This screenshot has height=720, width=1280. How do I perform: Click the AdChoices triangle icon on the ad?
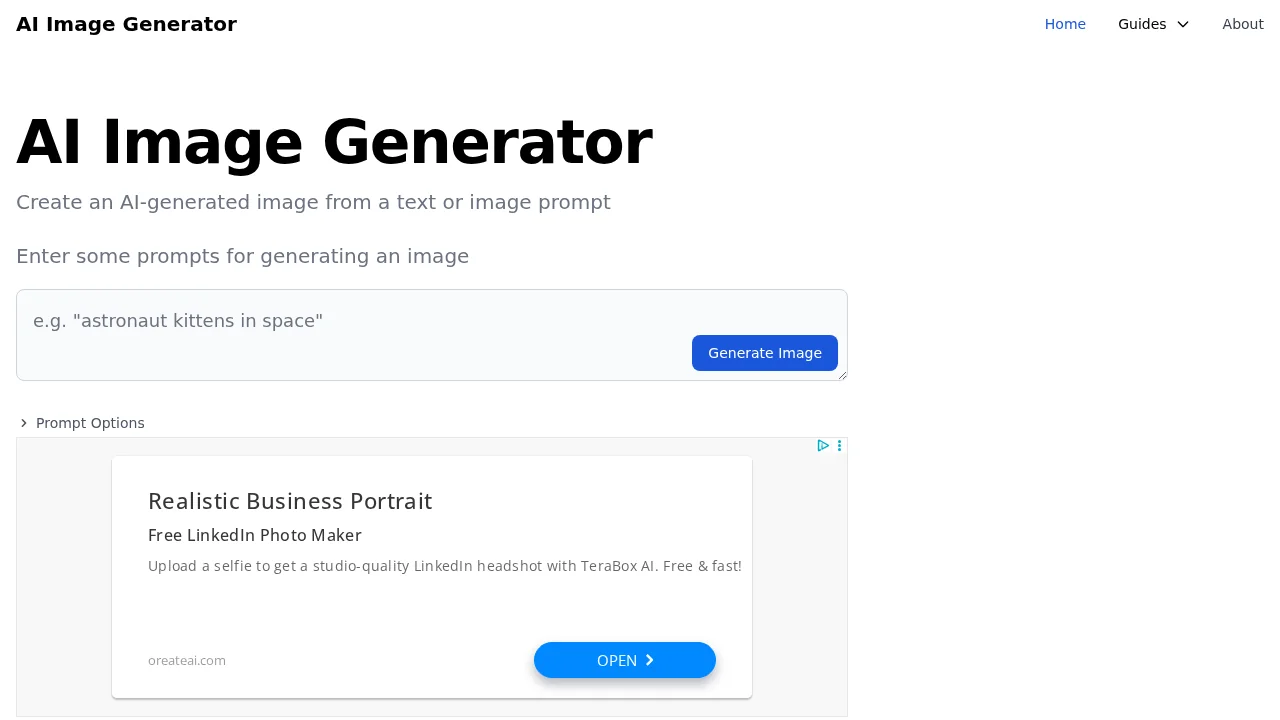822,445
